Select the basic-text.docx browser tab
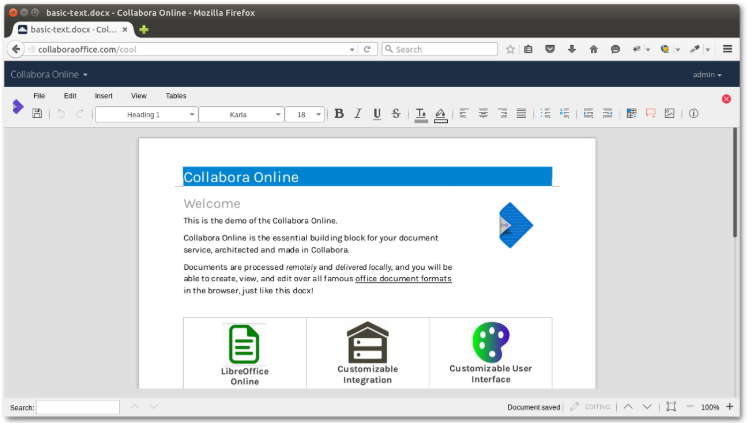This screenshot has height=423, width=747. point(72,30)
